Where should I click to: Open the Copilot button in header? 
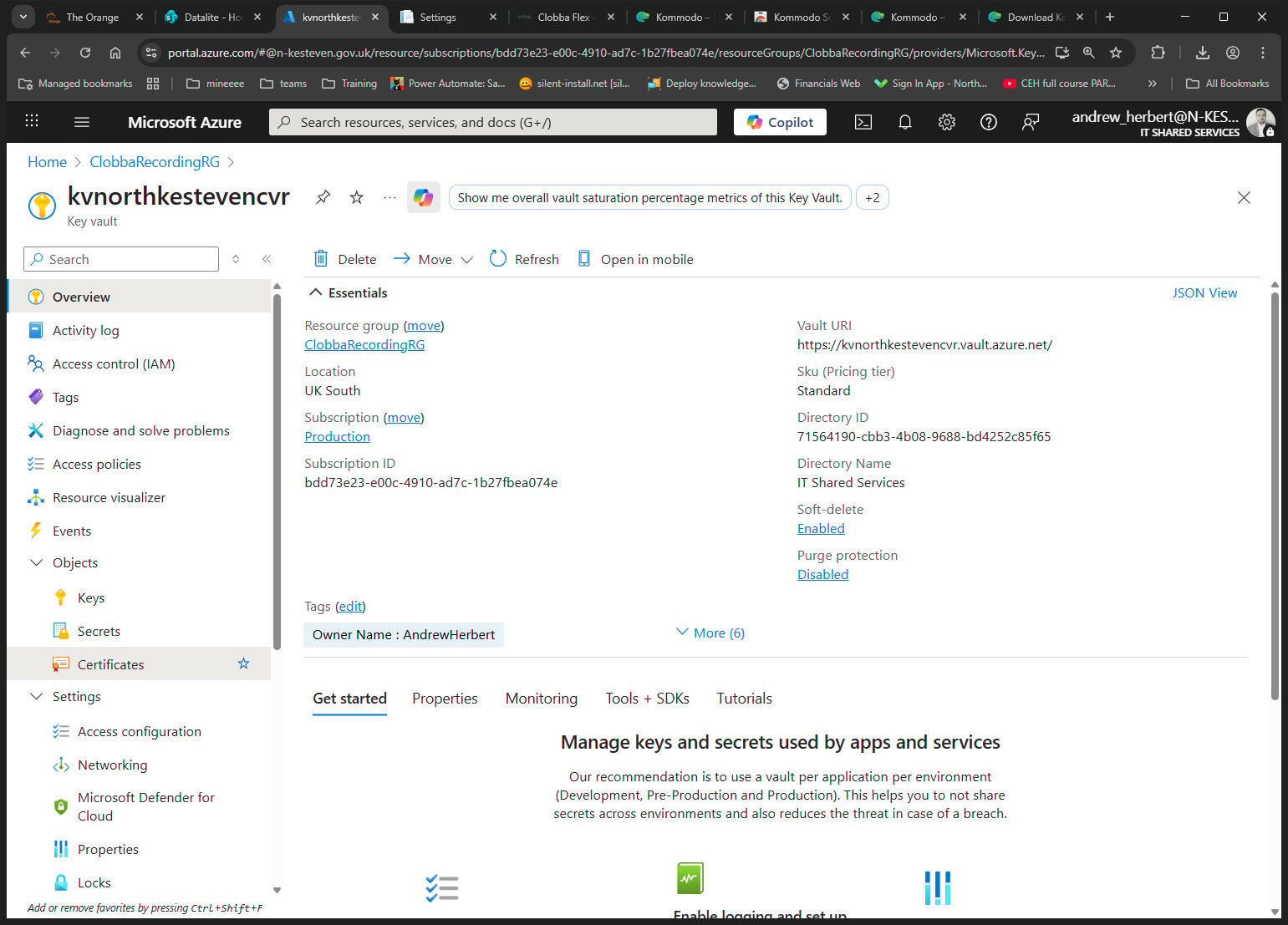click(x=780, y=122)
